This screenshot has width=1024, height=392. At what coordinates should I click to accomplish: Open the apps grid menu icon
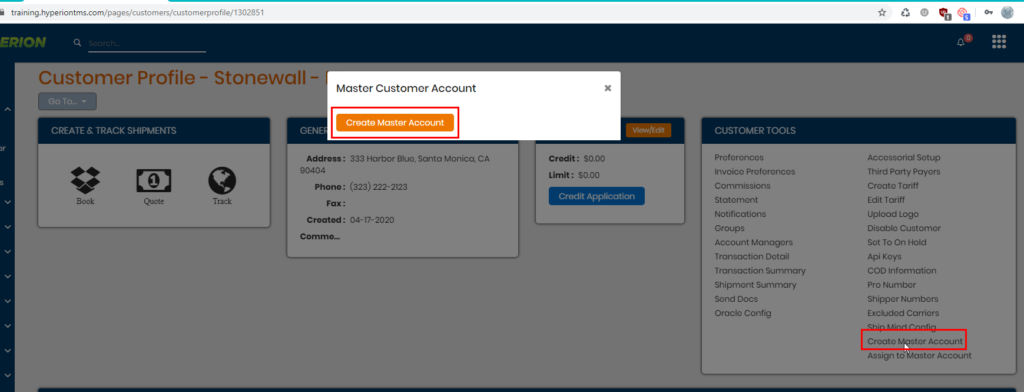point(999,42)
